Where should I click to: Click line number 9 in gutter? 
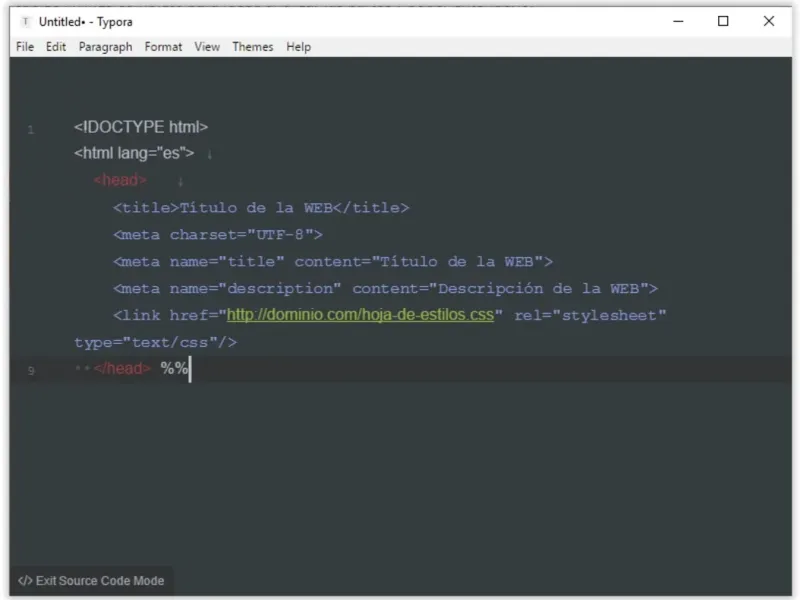31,371
